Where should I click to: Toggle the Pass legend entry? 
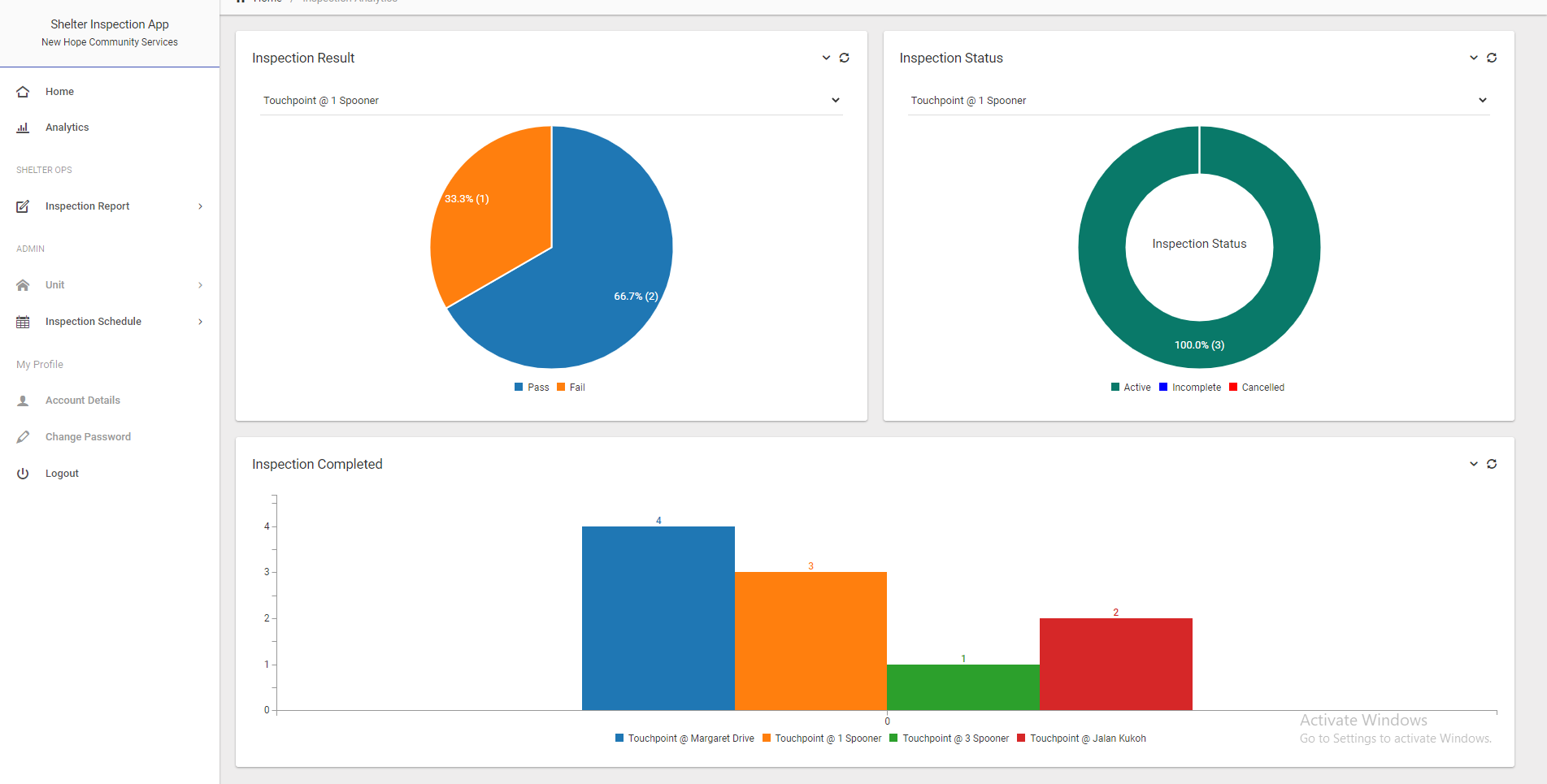coord(532,388)
